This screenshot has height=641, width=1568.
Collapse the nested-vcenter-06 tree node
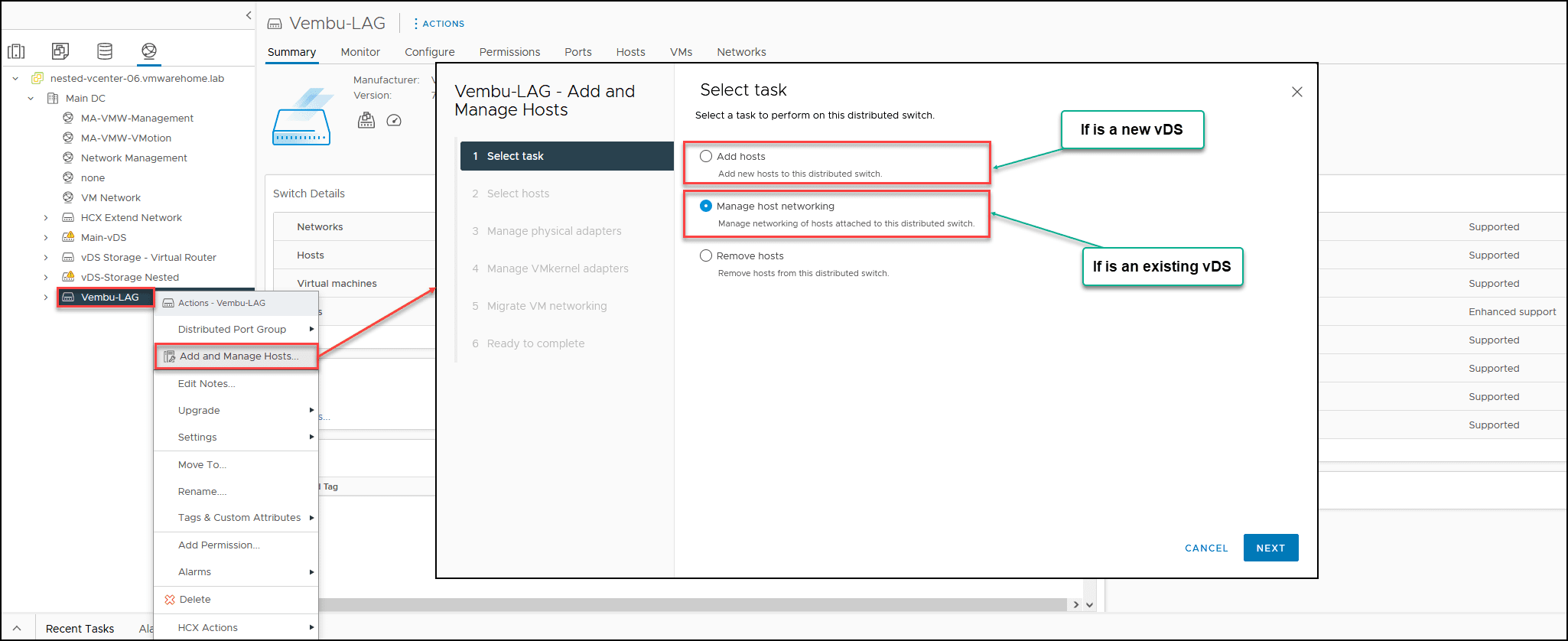(x=15, y=78)
